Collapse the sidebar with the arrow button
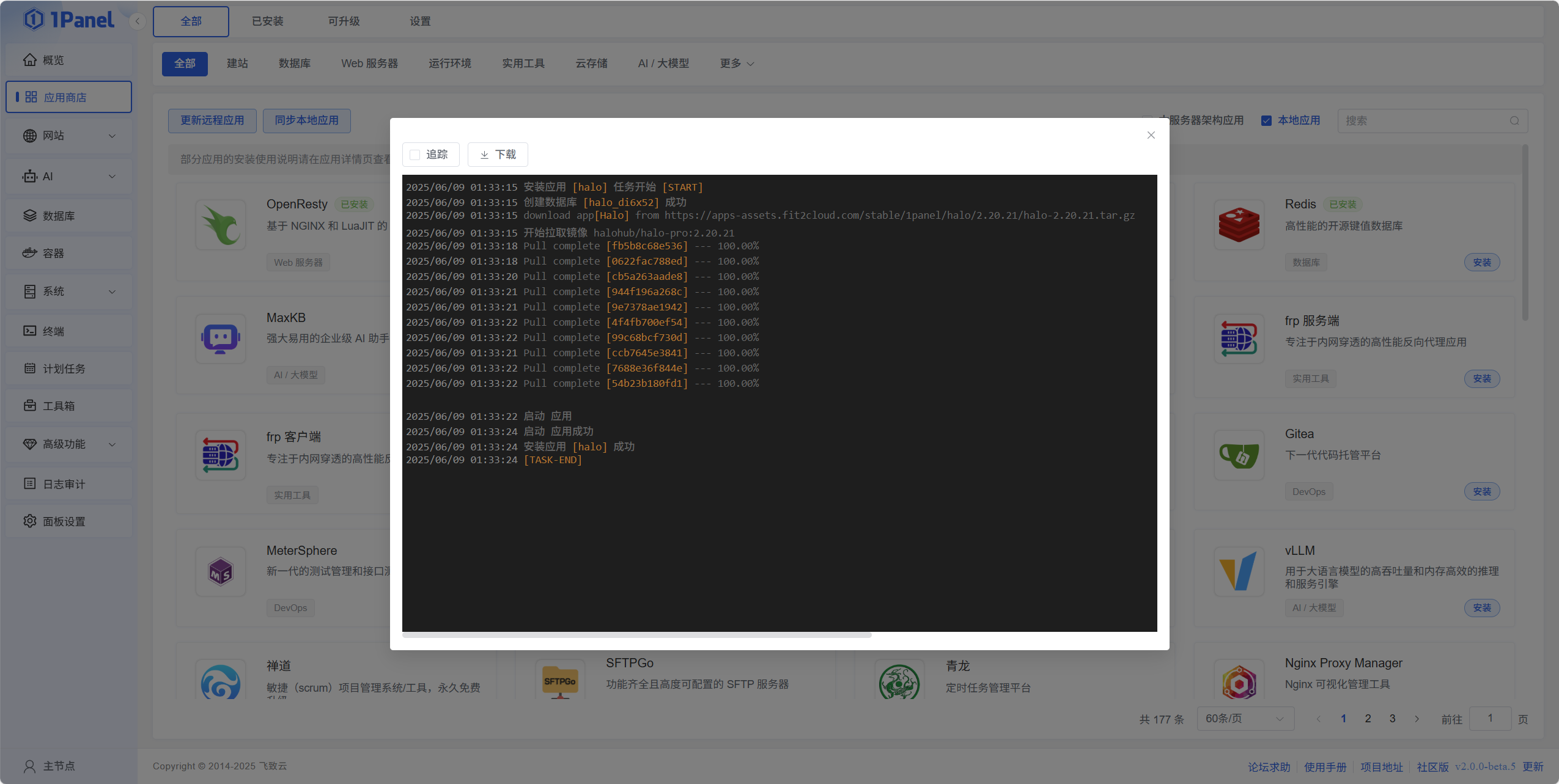 click(138, 21)
